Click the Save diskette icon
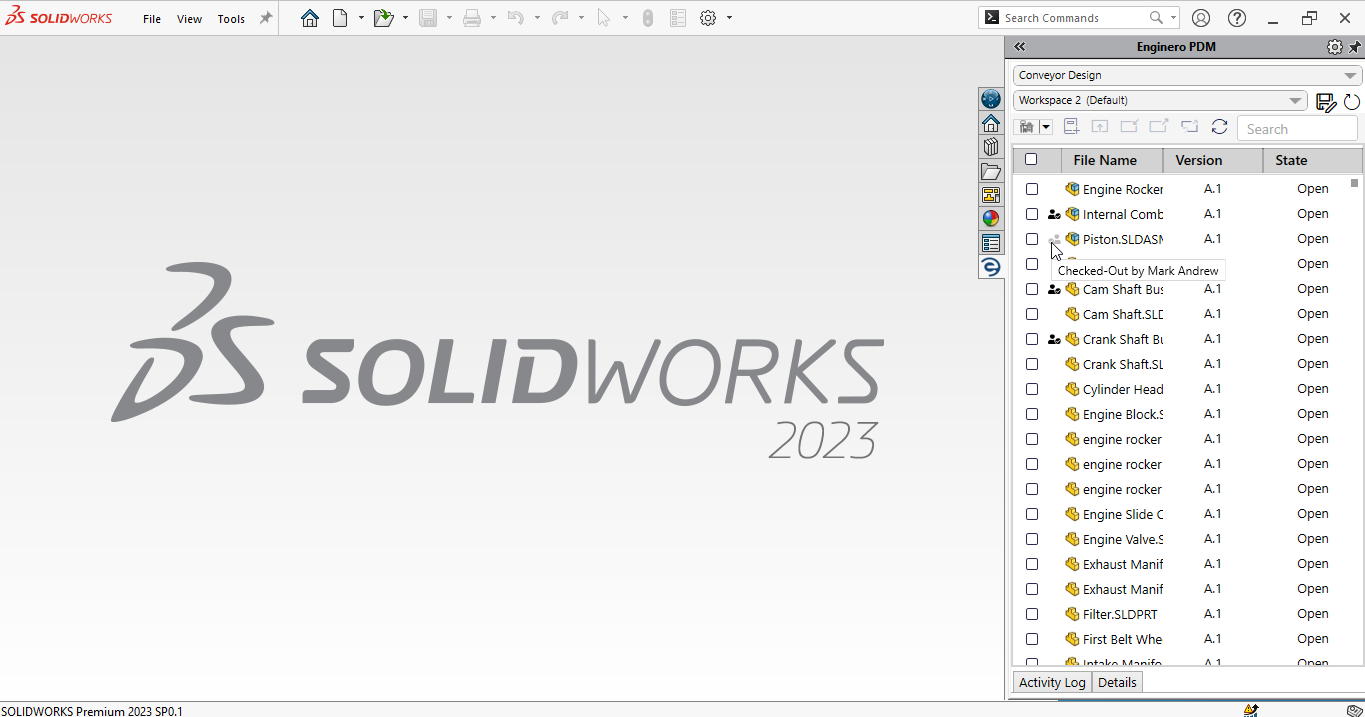The width and height of the screenshot is (1365, 717). [x=428, y=18]
